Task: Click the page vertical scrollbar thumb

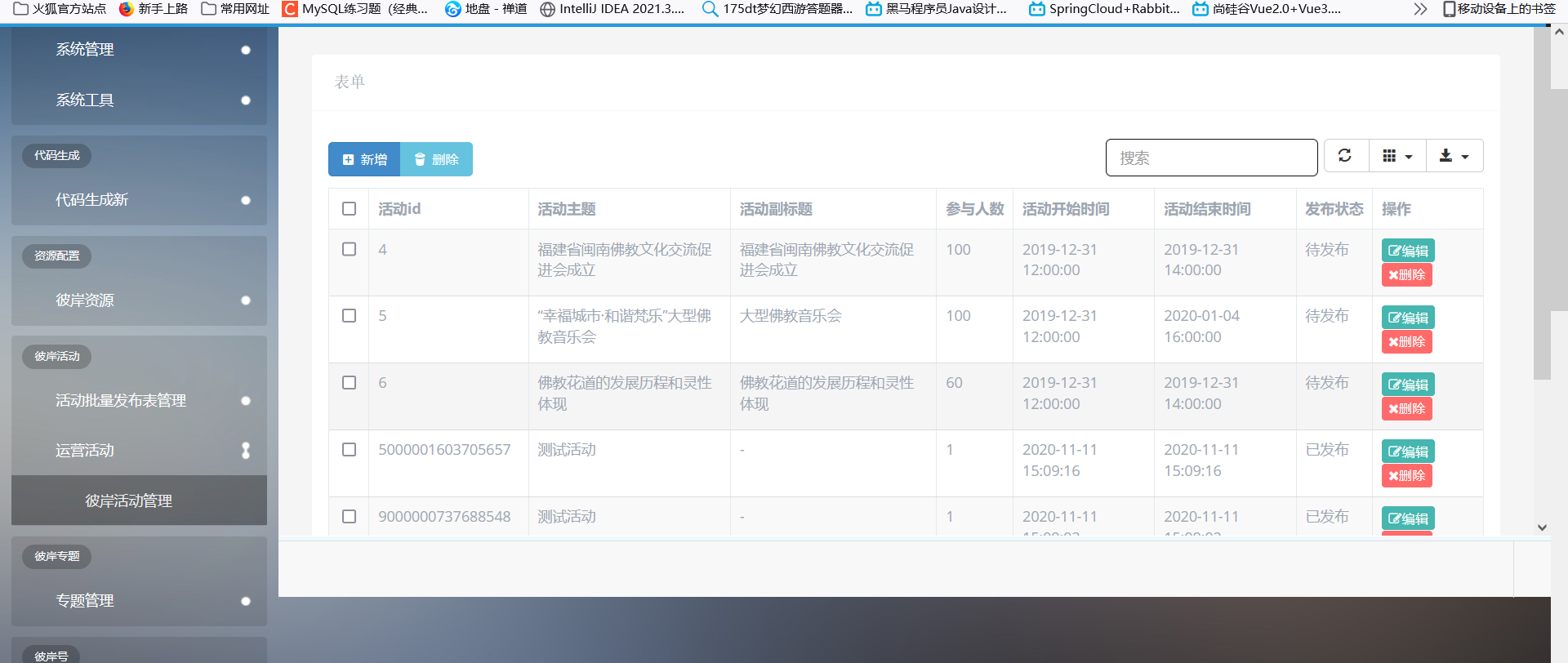Action: (x=1559, y=198)
